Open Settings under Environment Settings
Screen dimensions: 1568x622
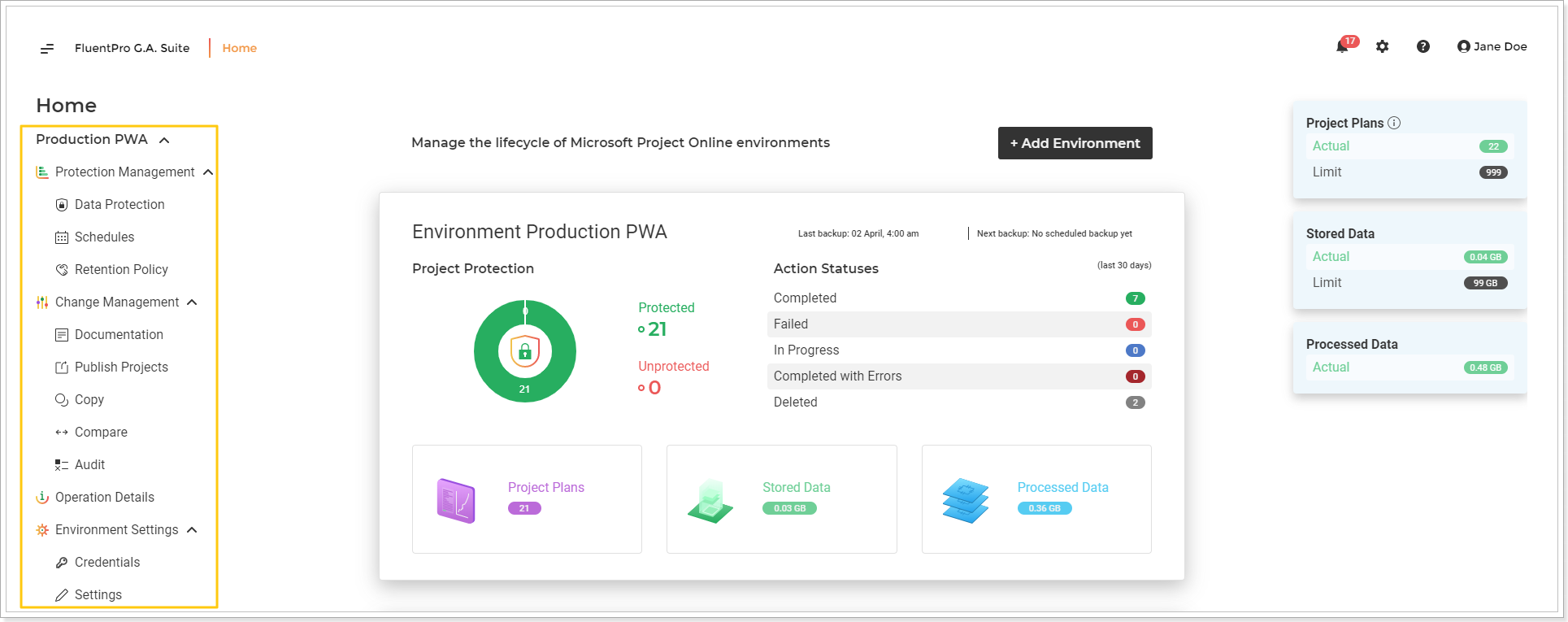98,595
